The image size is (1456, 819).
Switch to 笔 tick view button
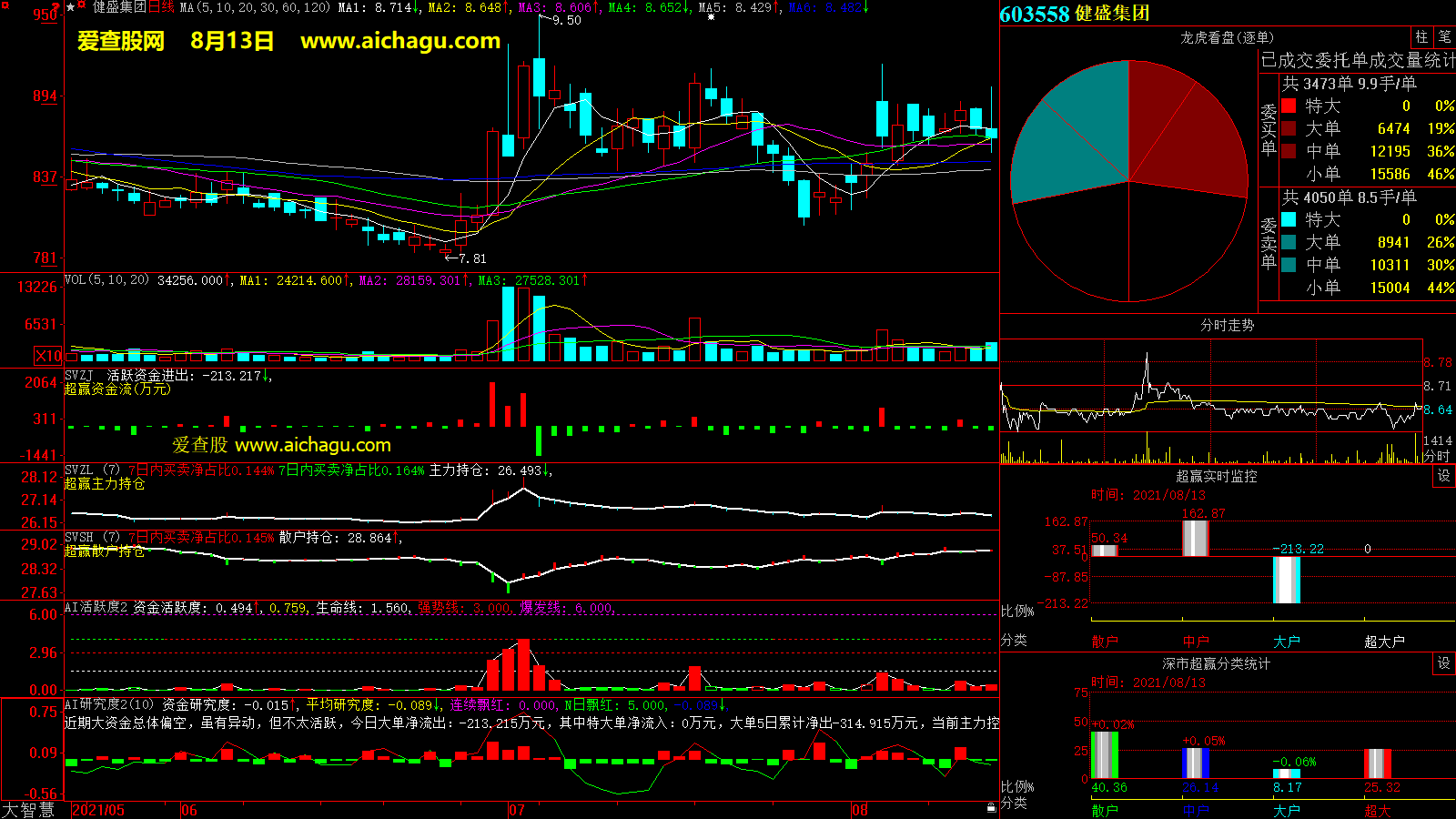1444,37
